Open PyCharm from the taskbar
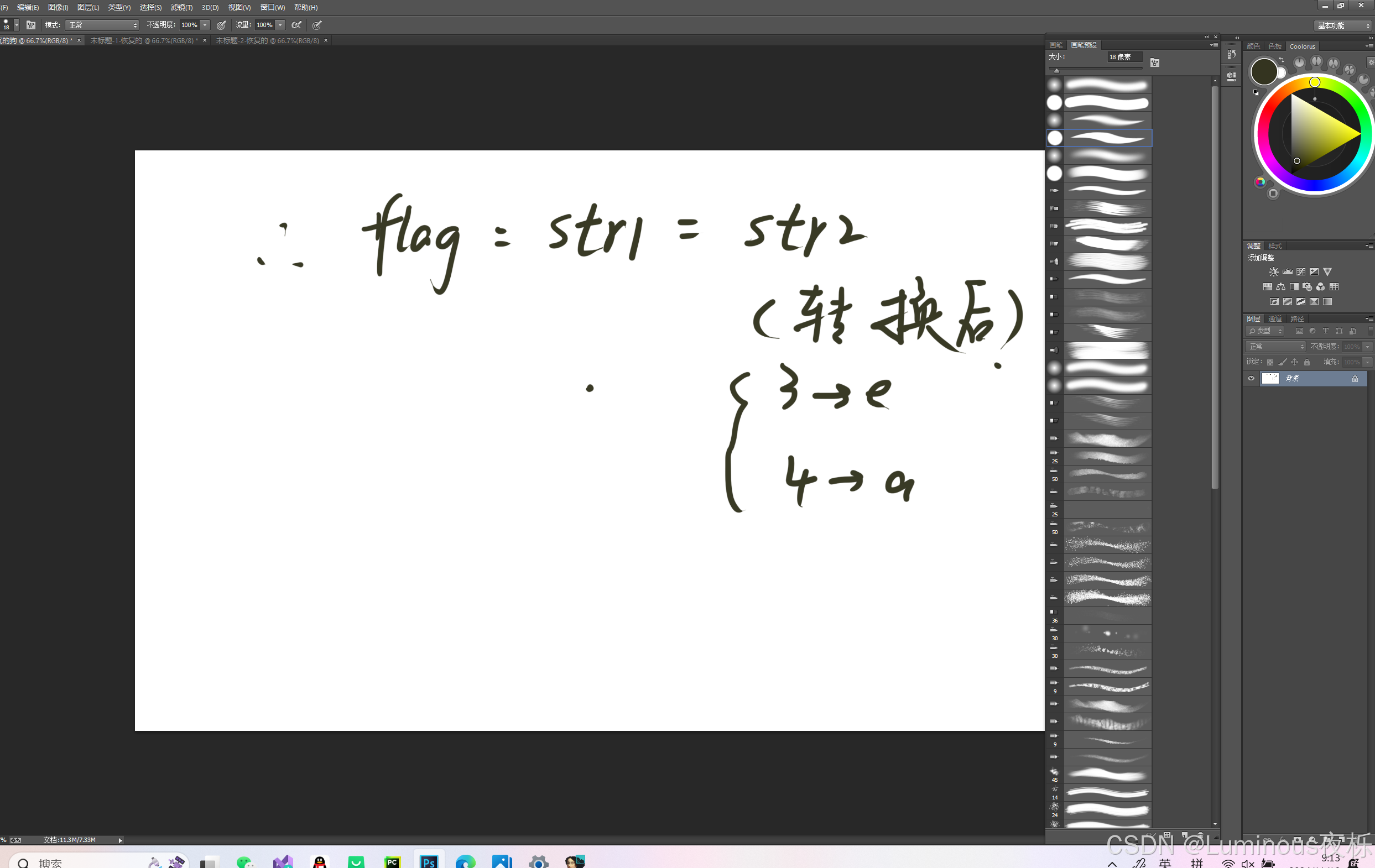Image resolution: width=1375 pixels, height=868 pixels. point(392,862)
